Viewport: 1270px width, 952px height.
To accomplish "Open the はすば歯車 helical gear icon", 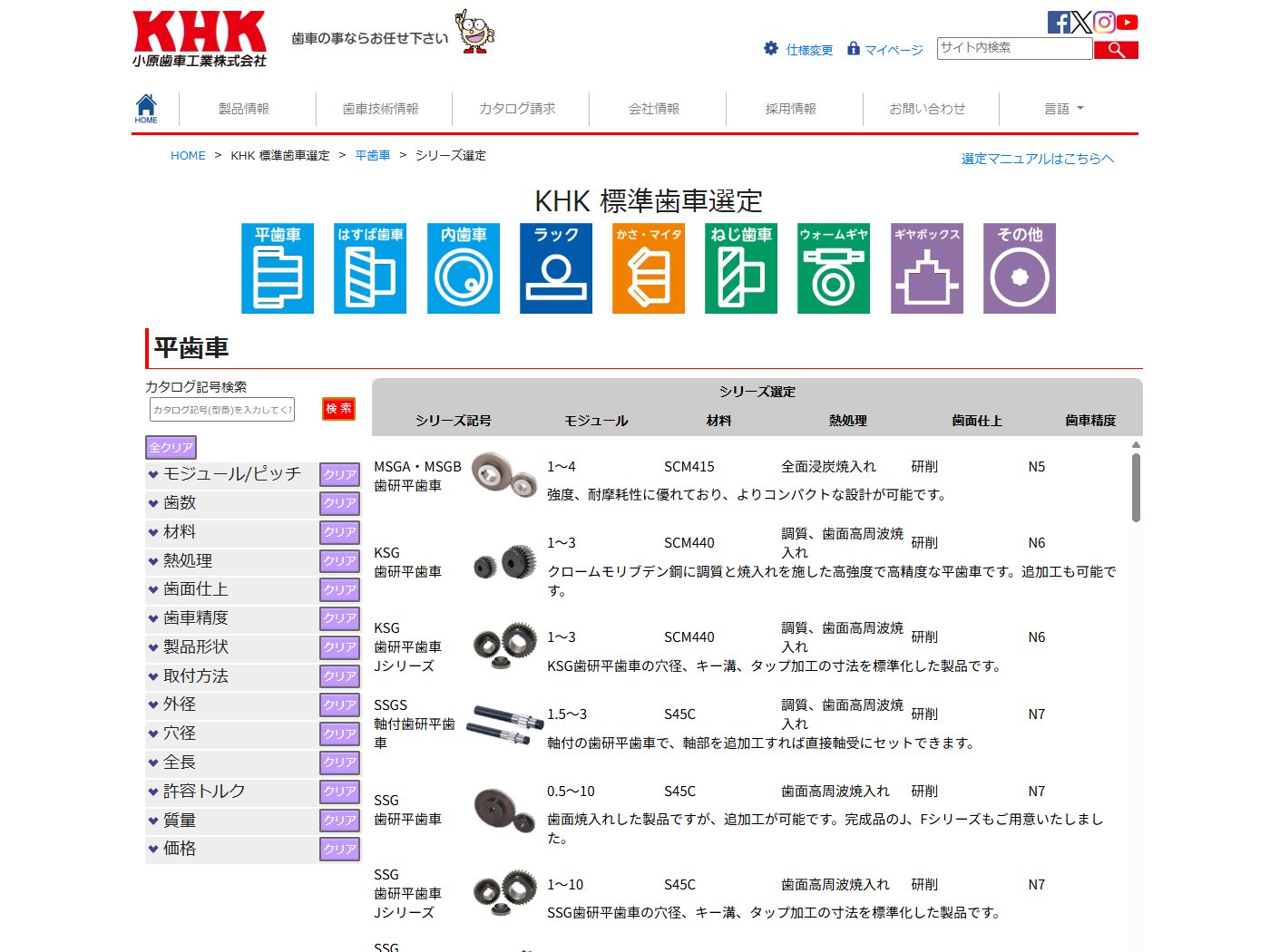I will 370,268.
